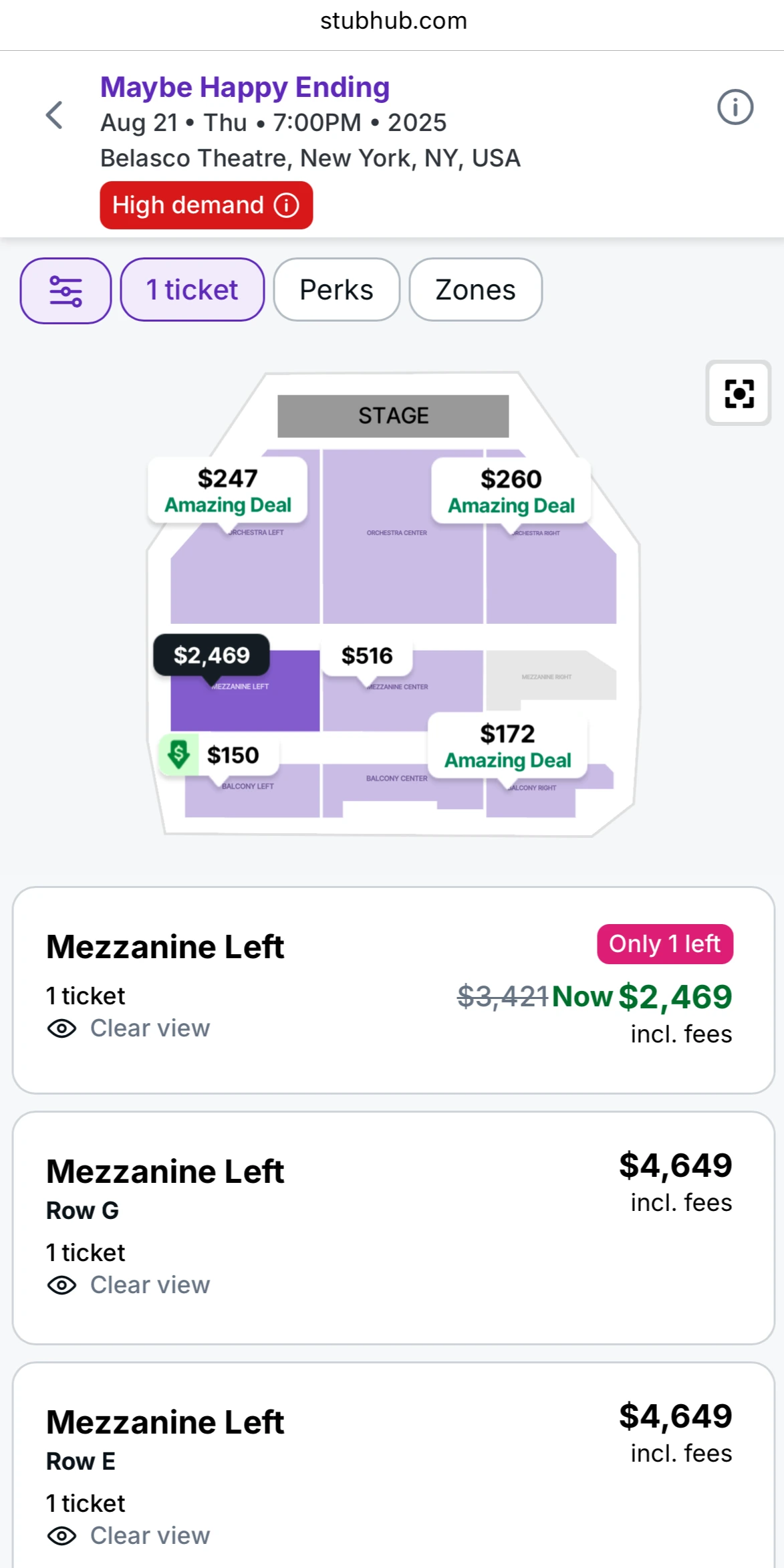Select $260 Amazing Deal orchestra marker
784x1568 pixels.
pyautogui.click(x=511, y=491)
